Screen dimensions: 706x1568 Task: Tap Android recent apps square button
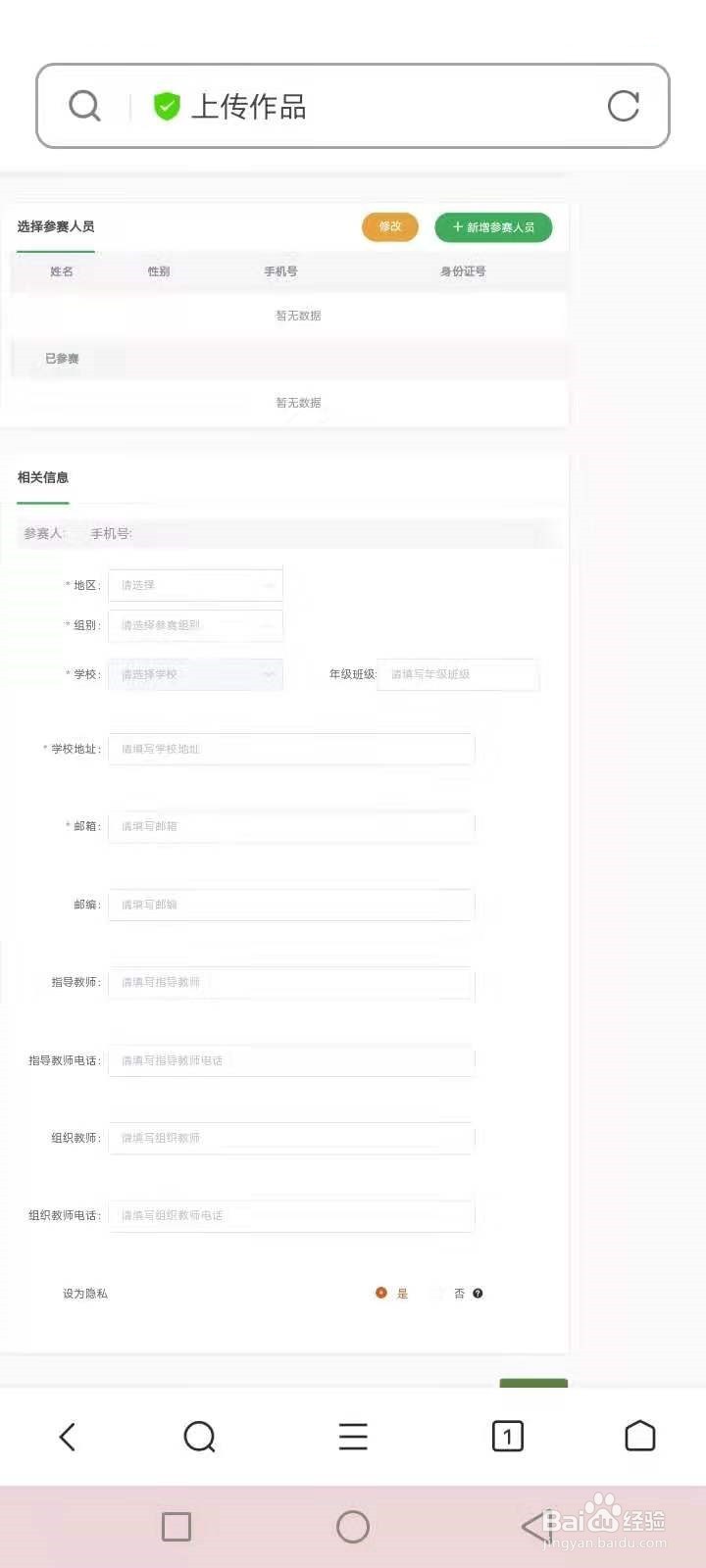tap(176, 1526)
